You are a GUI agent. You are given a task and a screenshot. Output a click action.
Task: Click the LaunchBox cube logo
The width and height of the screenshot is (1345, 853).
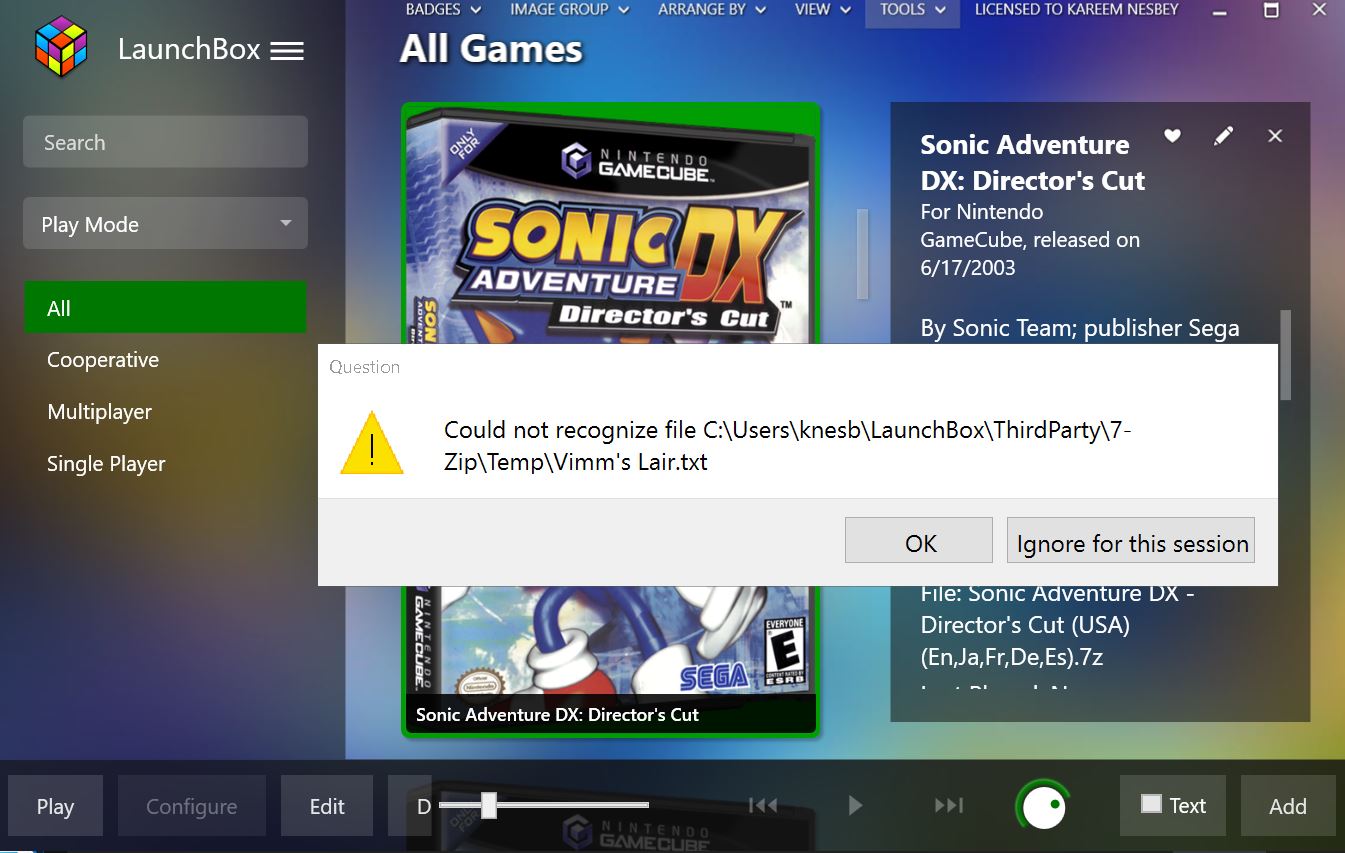point(61,47)
